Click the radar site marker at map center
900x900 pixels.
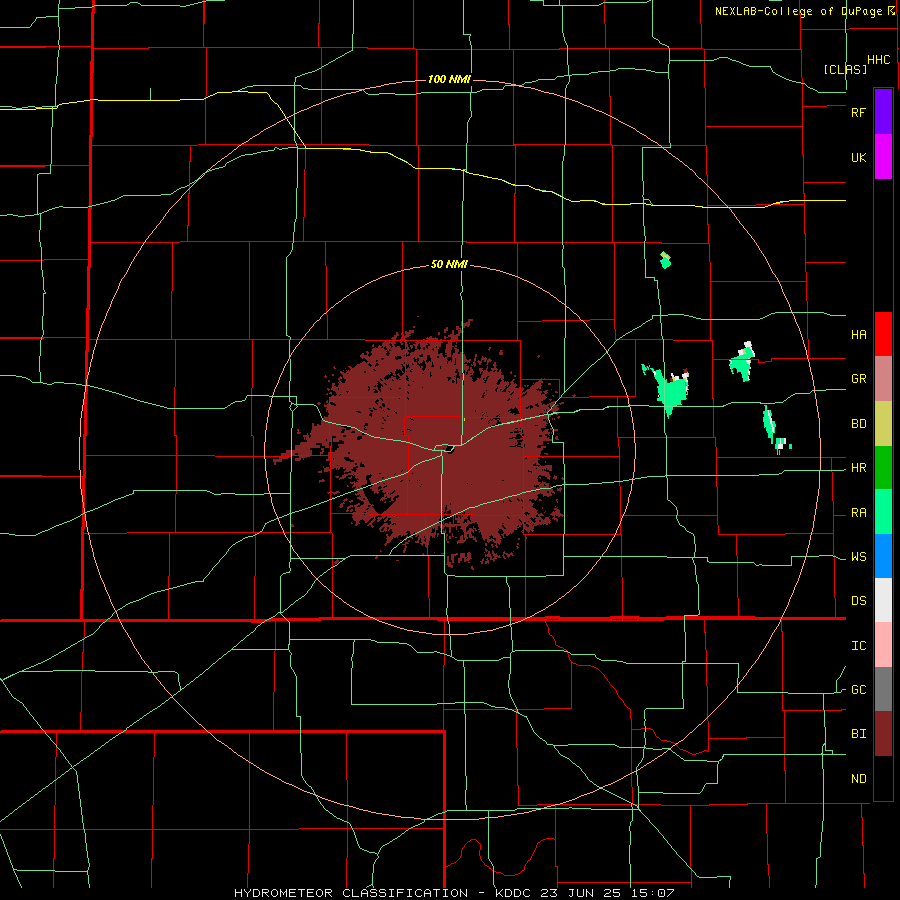[x=450, y=449]
